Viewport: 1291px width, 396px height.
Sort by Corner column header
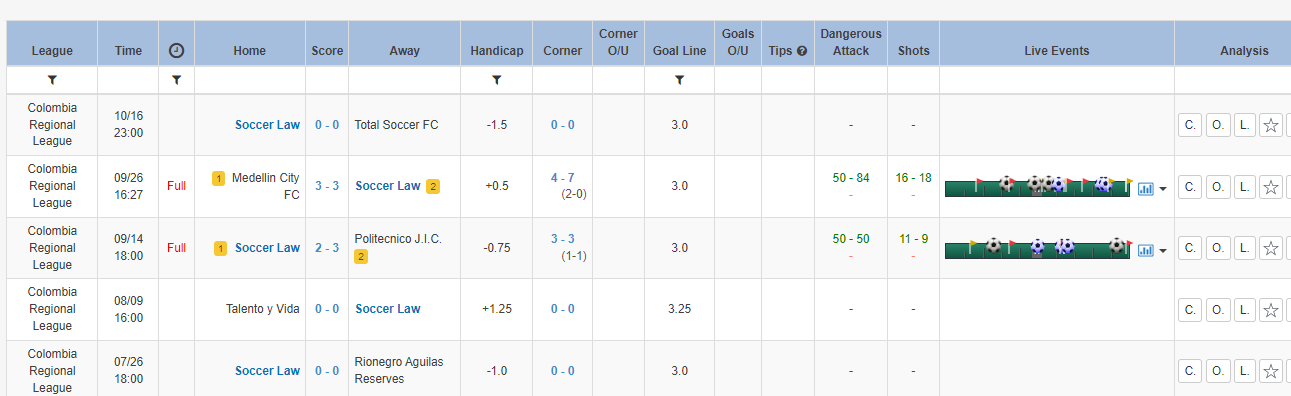coord(562,51)
